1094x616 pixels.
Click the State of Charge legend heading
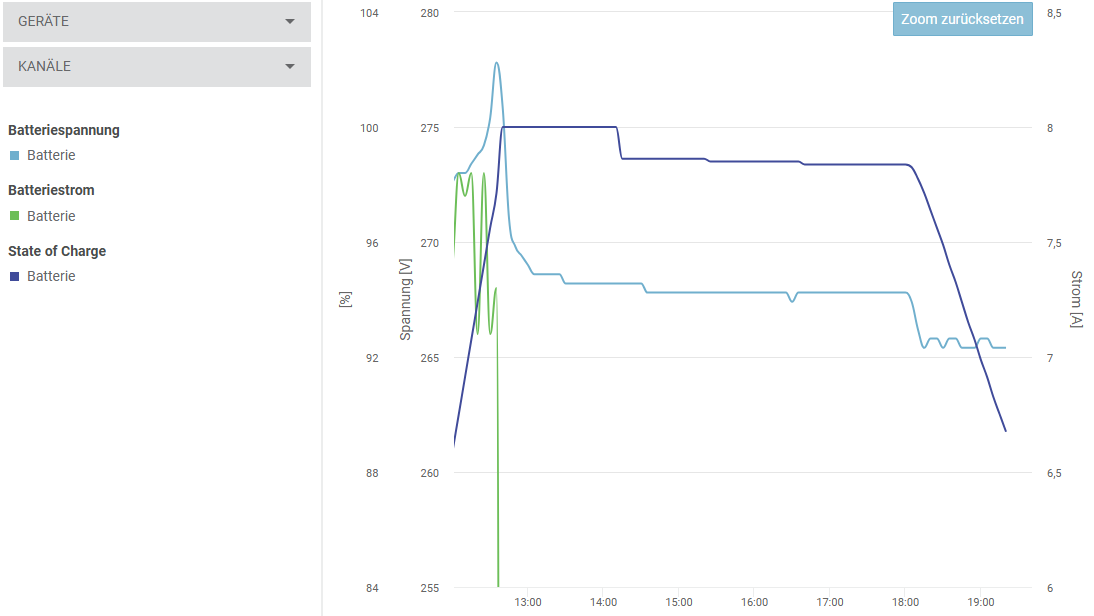[57, 251]
